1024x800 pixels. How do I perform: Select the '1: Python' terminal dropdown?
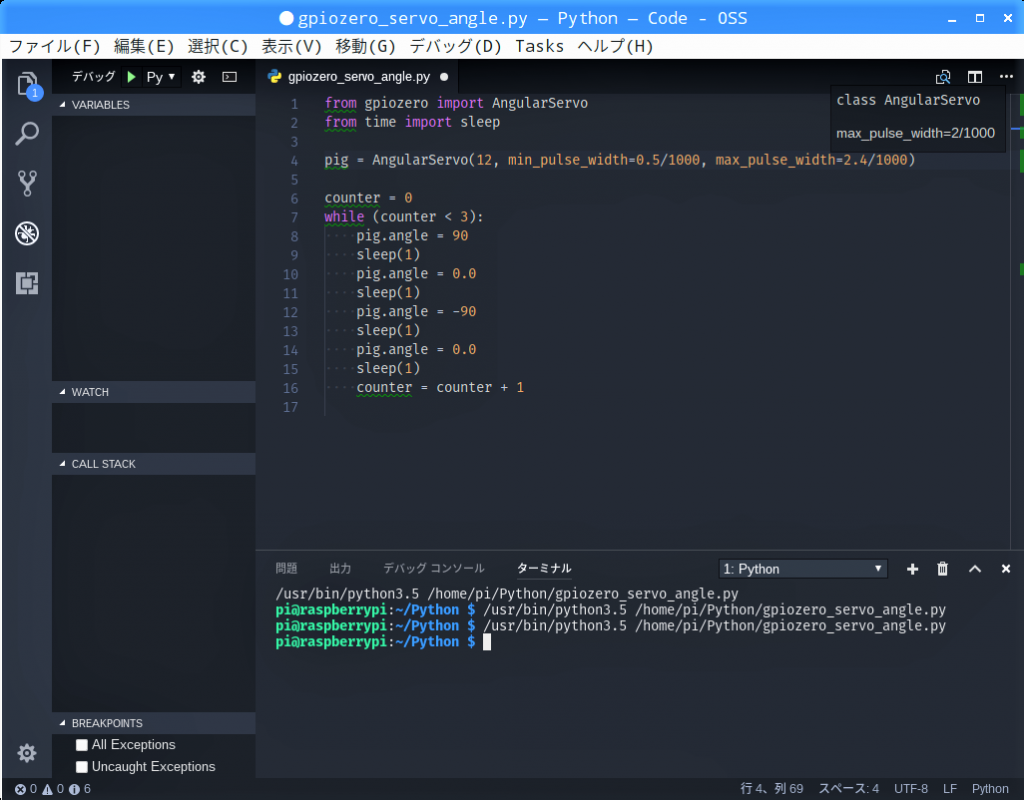coord(803,569)
